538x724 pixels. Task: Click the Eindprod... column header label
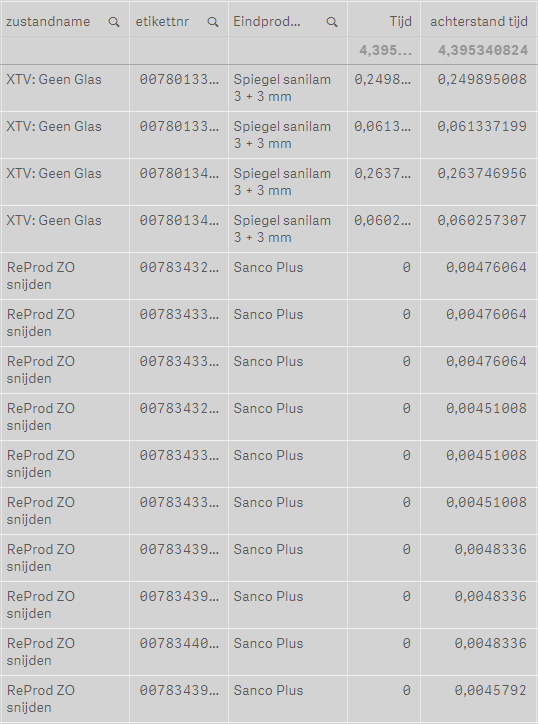point(267,21)
